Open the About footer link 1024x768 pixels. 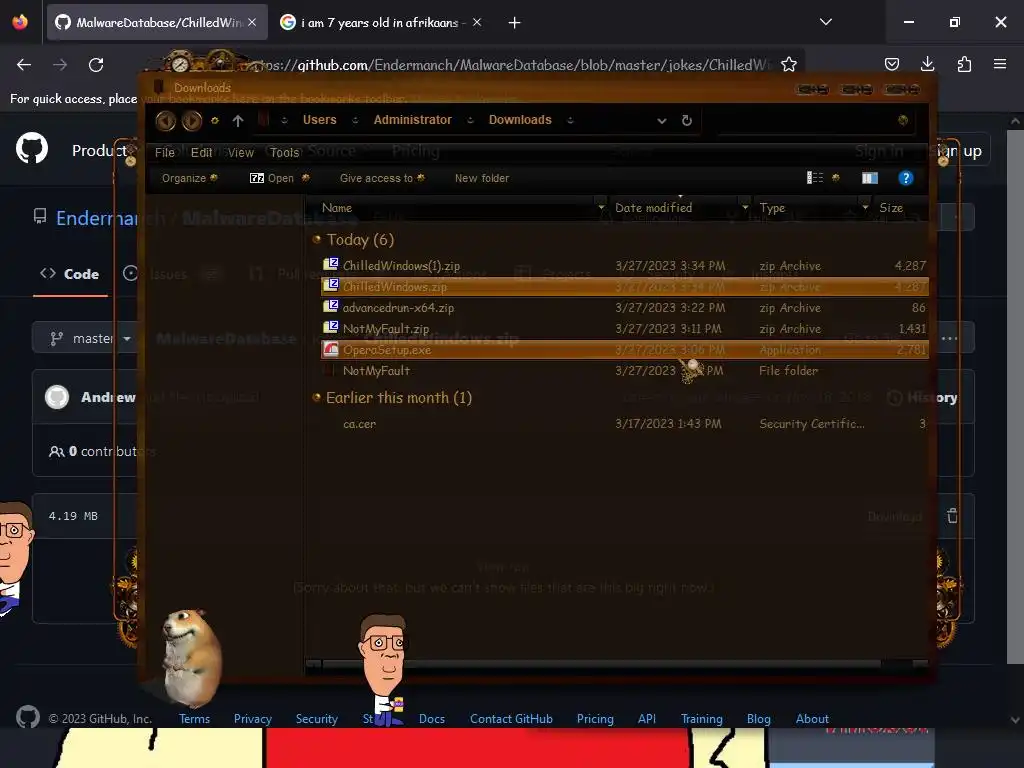coord(812,718)
